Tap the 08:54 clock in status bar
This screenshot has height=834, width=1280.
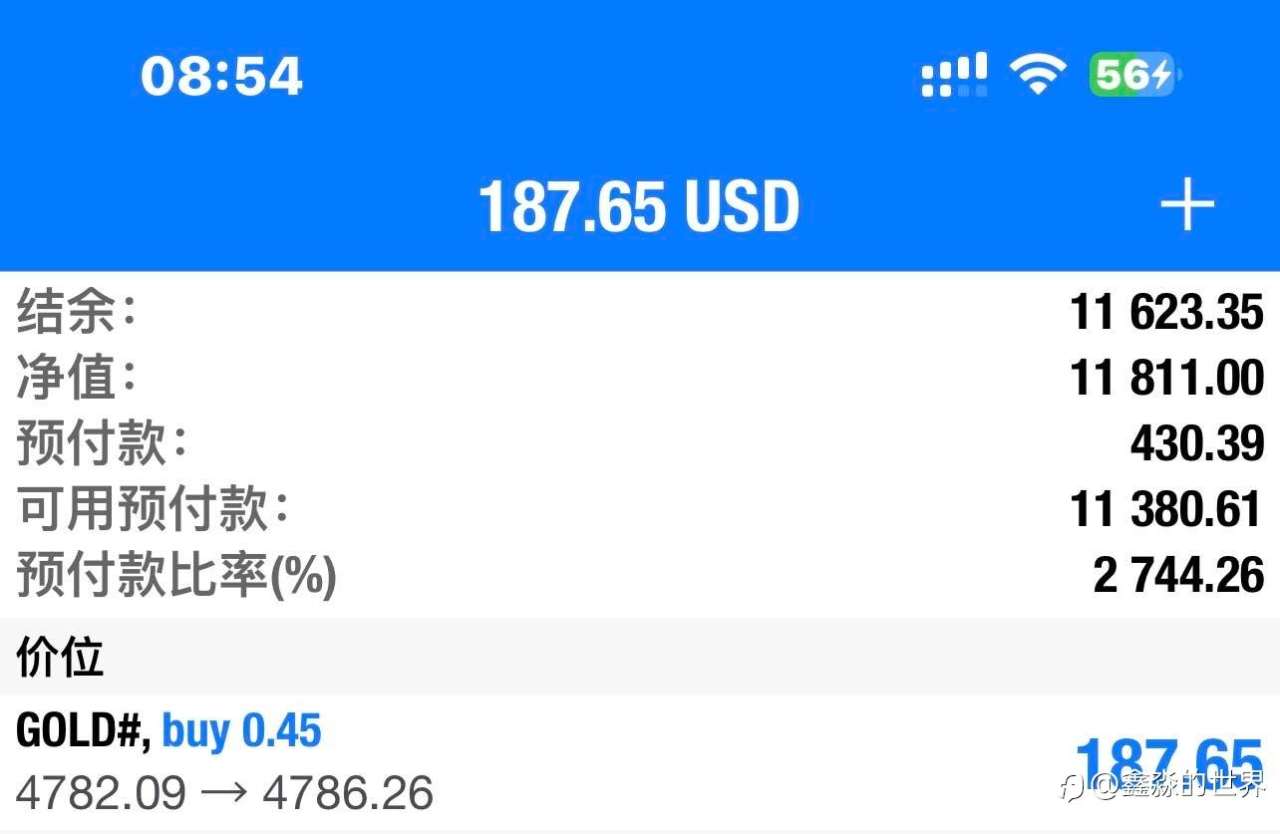point(221,76)
